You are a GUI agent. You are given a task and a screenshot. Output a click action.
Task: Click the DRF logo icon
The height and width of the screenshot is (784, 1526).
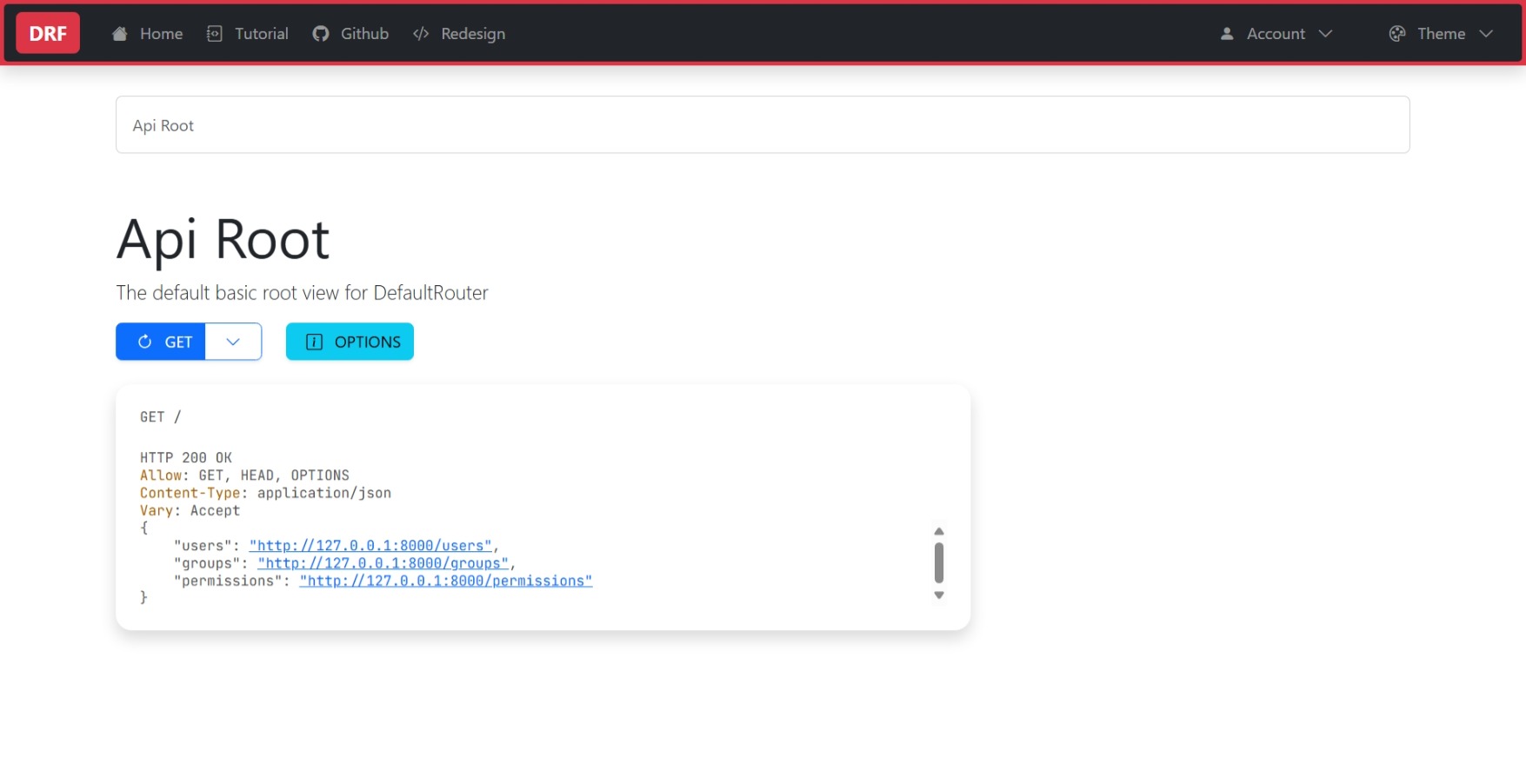(47, 32)
